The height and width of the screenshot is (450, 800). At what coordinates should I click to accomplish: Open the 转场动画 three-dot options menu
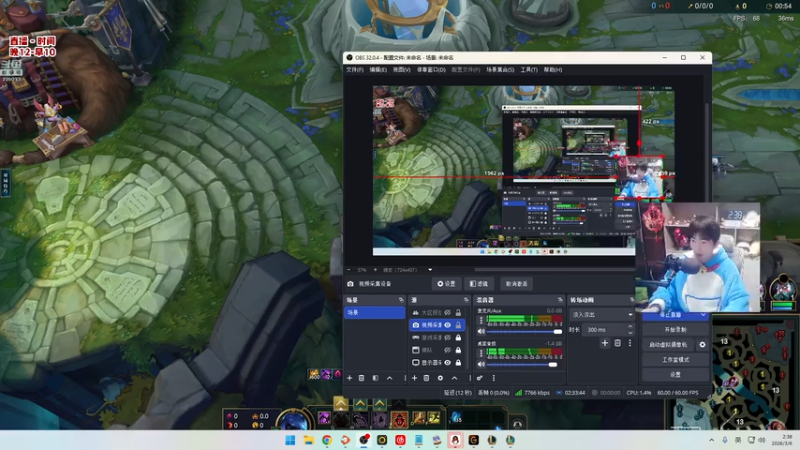tap(630, 343)
